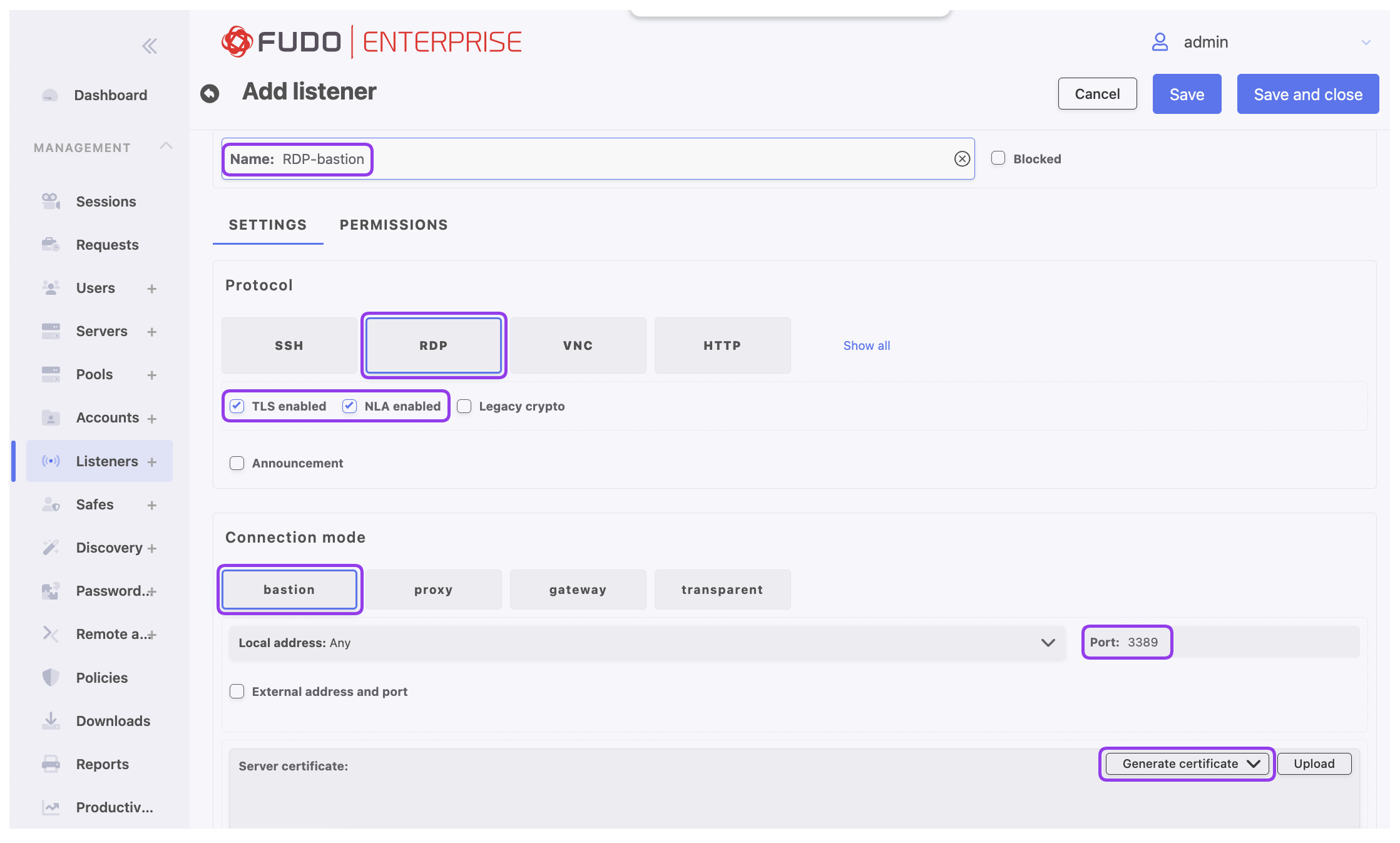Toggle the Blocked checkbox

tap(998, 158)
